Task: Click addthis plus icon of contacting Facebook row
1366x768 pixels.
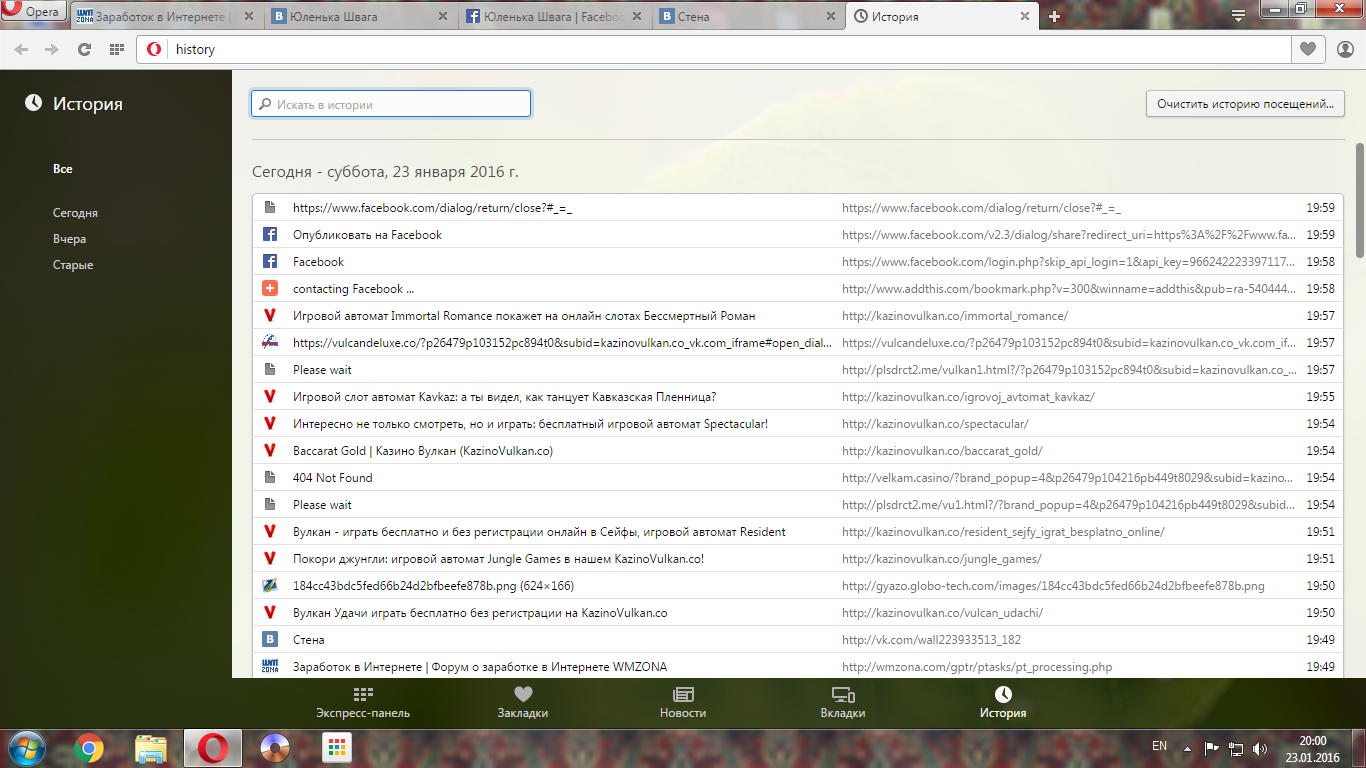Action: (x=269, y=289)
